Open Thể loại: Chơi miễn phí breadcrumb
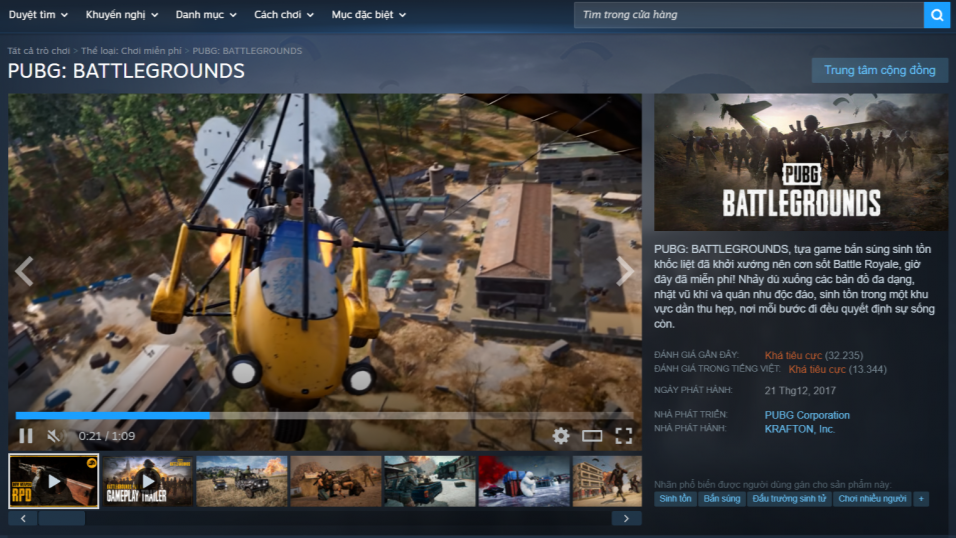Screen dimensions: 956x538 pyautogui.click(x=131, y=51)
